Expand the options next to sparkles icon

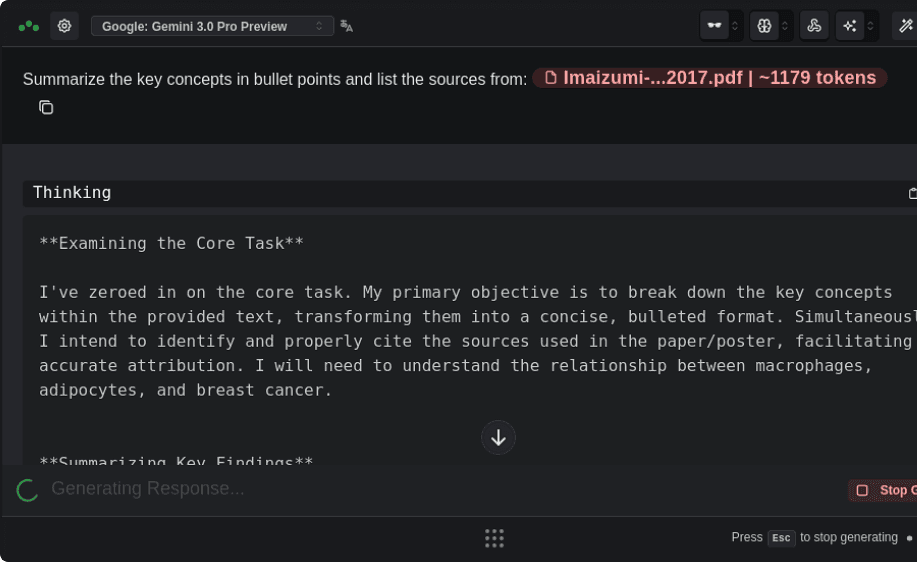[872, 26]
